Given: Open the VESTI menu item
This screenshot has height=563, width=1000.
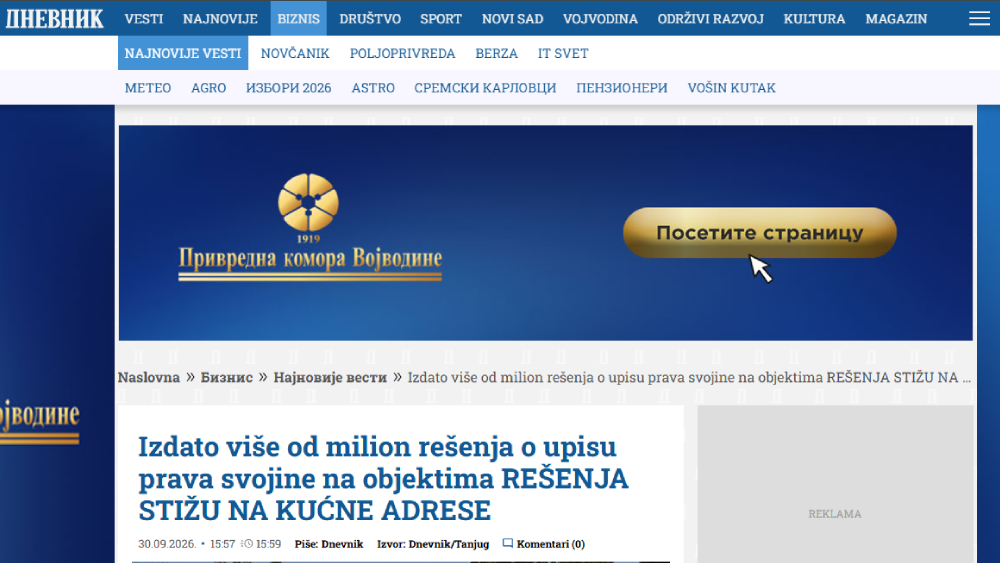Looking at the screenshot, I should (143, 18).
